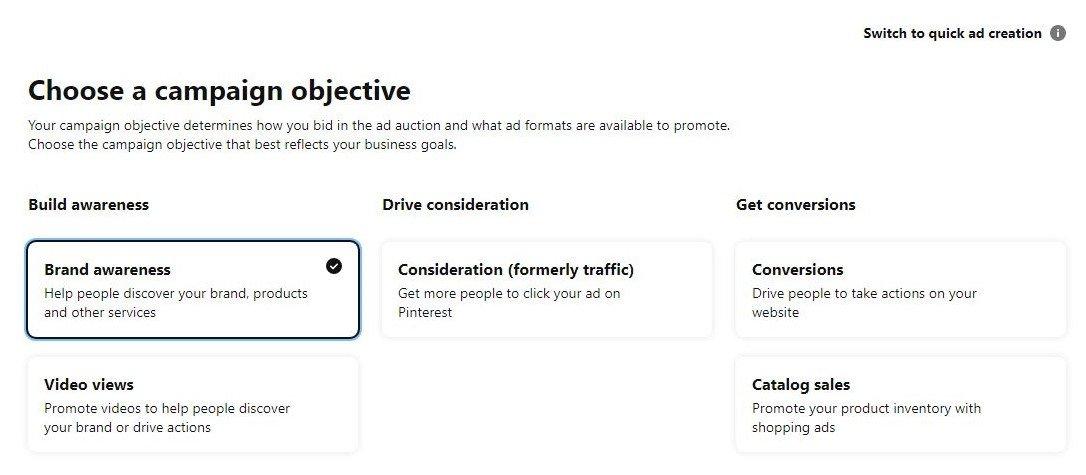
Task: Click the Video views title text
Action: (x=89, y=385)
